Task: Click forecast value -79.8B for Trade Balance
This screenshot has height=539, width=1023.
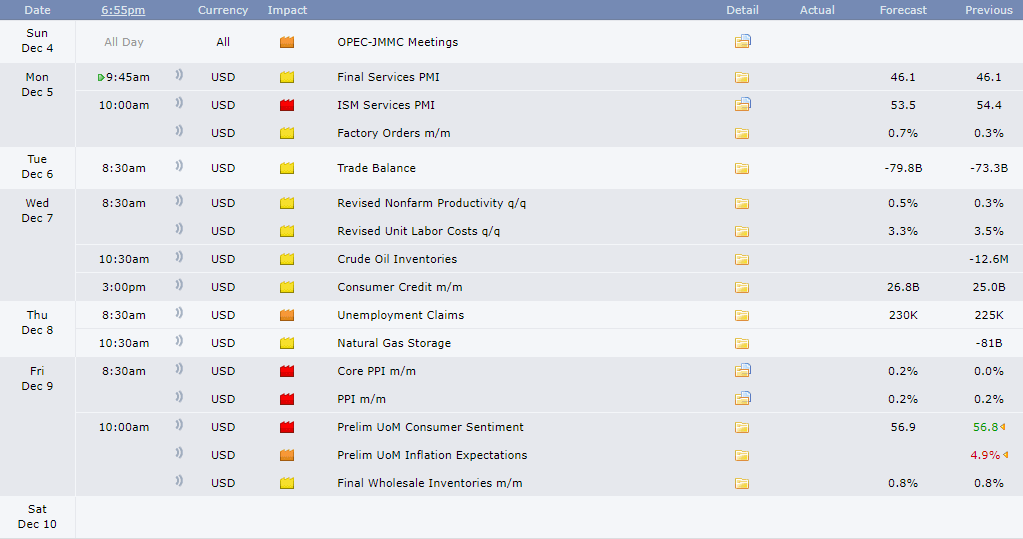Action: pos(904,168)
